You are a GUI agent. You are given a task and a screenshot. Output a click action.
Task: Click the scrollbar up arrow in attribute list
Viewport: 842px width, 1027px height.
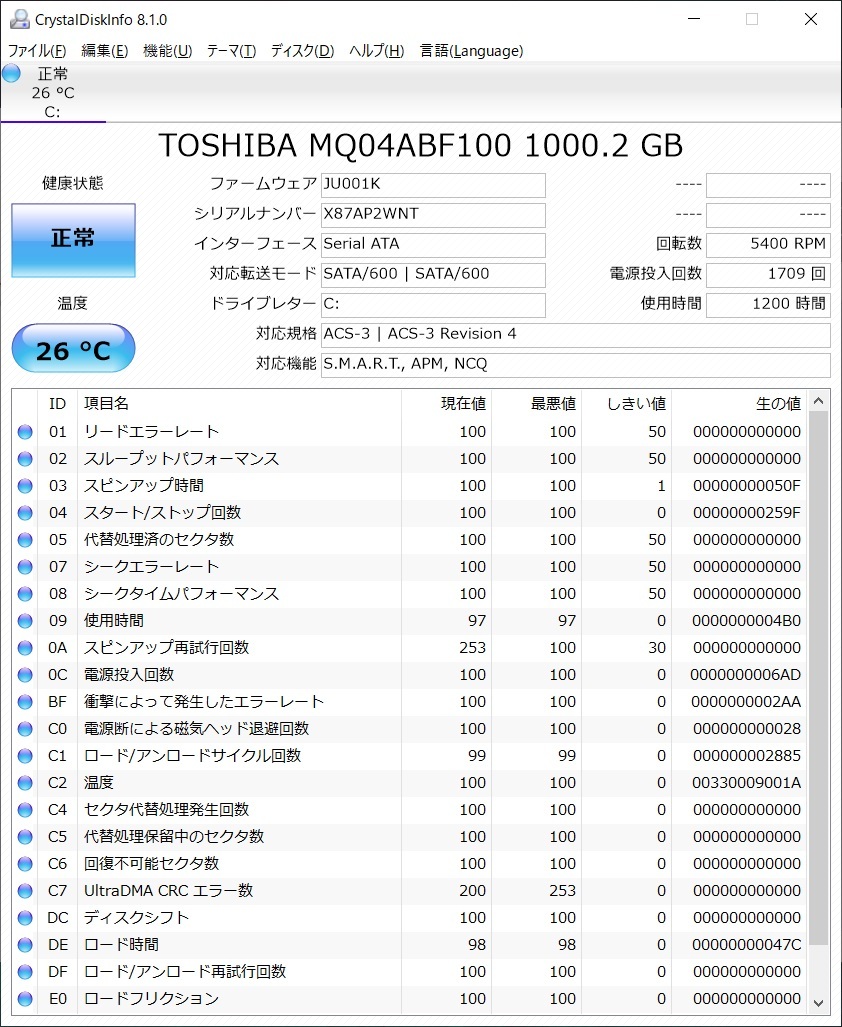[x=818, y=401]
